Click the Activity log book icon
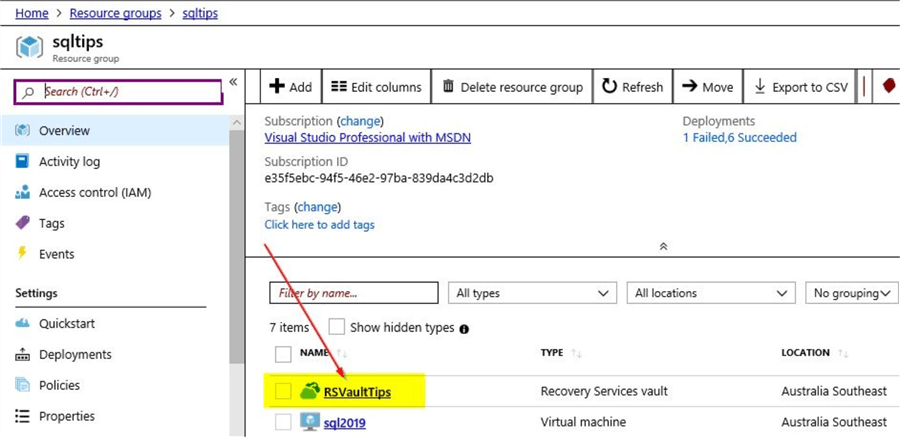The width and height of the screenshot is (900, 437). (x=22, y=161)
